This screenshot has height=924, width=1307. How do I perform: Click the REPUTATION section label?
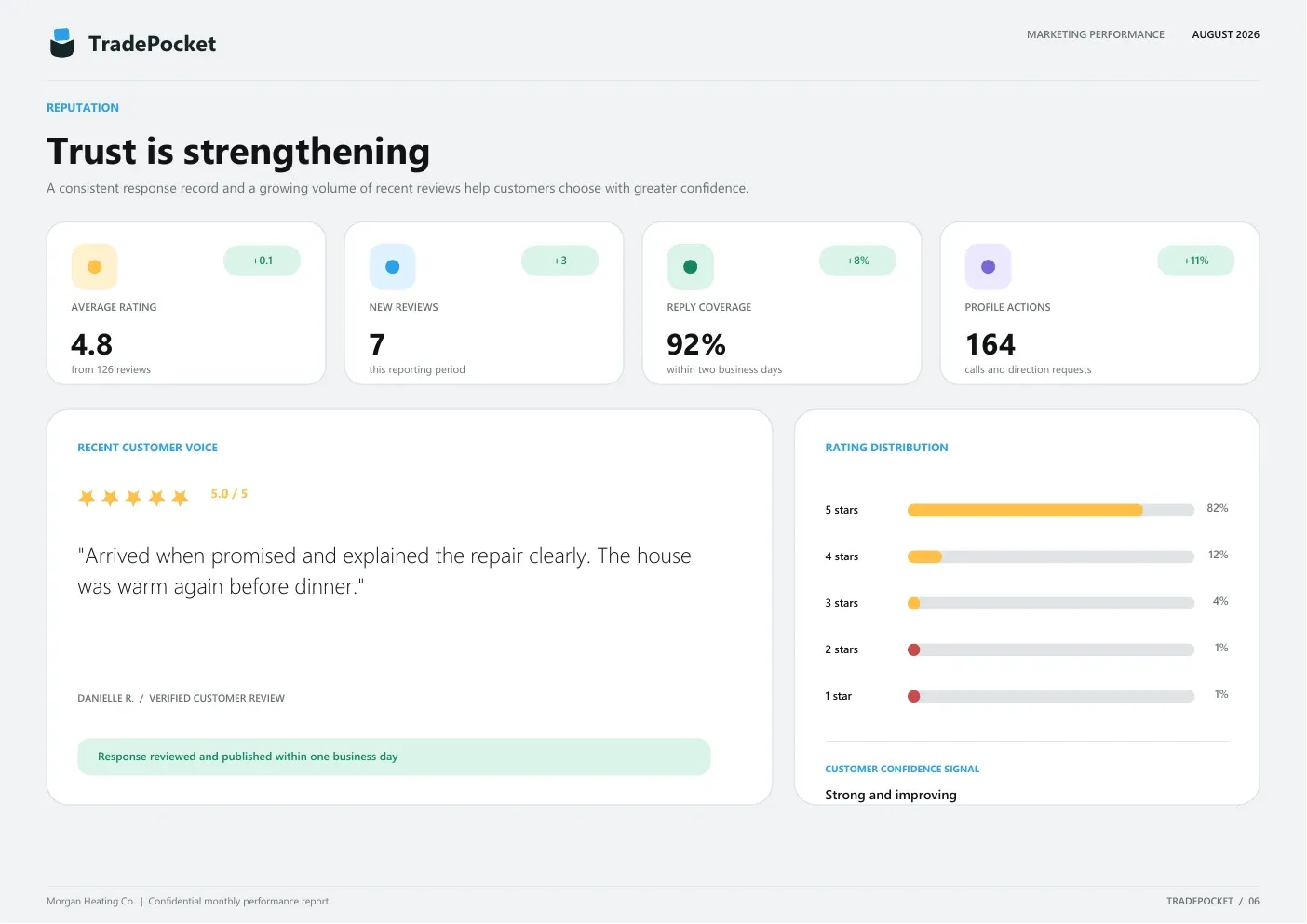click(x=83, y=108)
